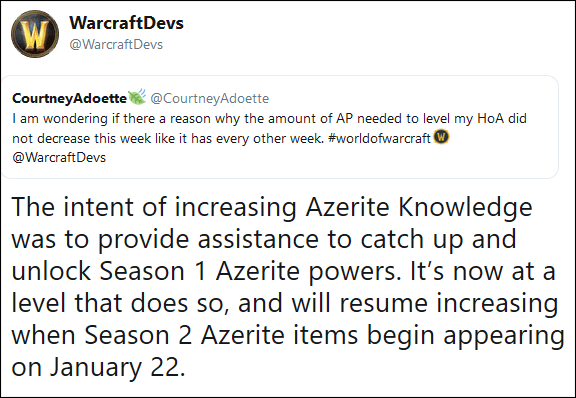The image size is (576, 398).
Task: Click the green leaf emoji beside CourtneyAdoette
Action: 137,97
